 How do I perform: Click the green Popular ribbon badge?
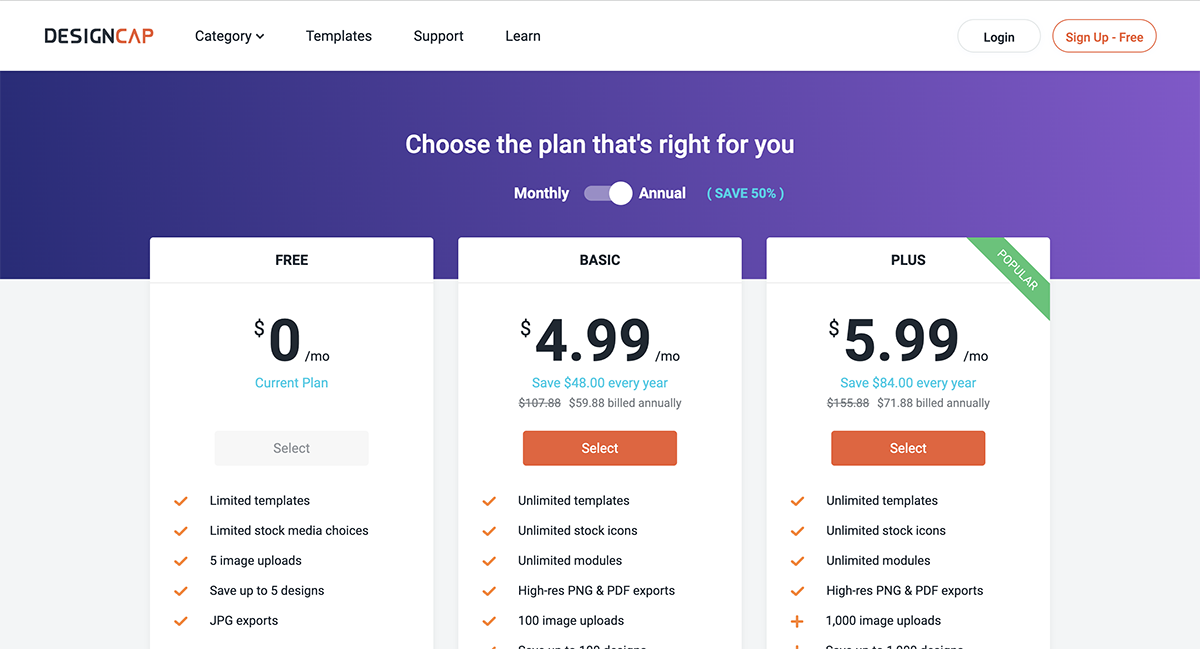[x=1018, y=271]
